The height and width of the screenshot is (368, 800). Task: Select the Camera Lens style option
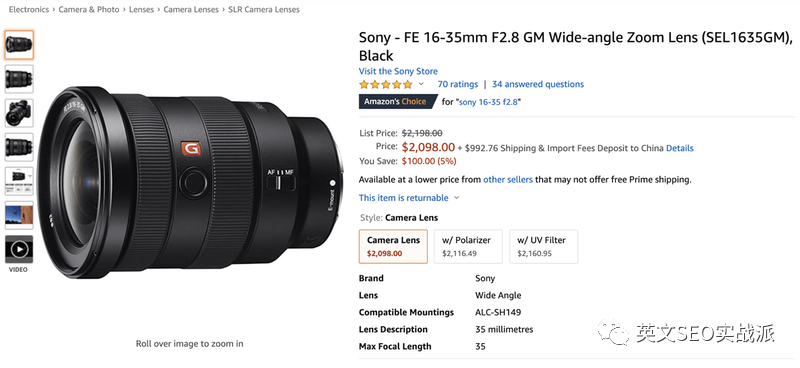coord(393,246)
